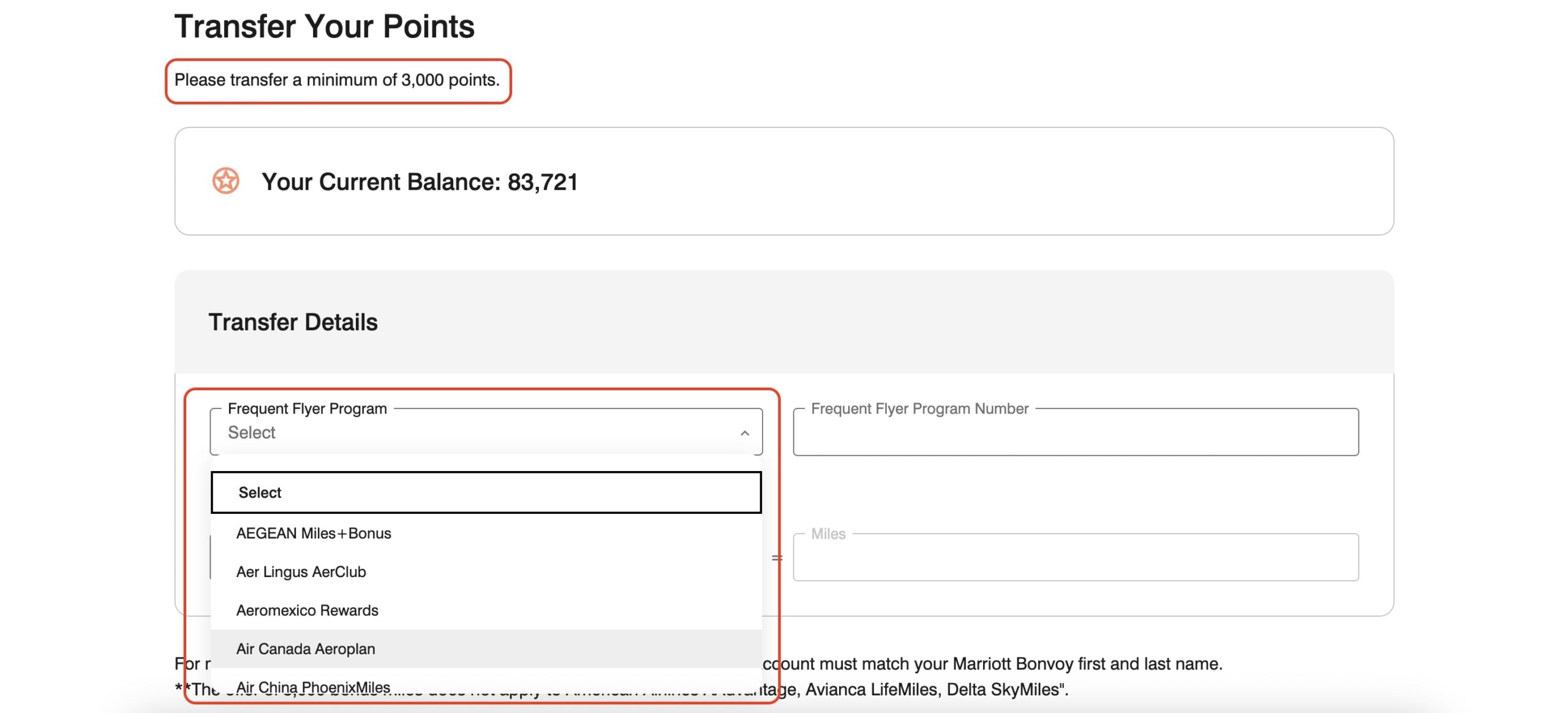This screenshot has width=1568, height=713.
Task: Click the Frequent Flyer Program select field
Action: pos(478,433)
